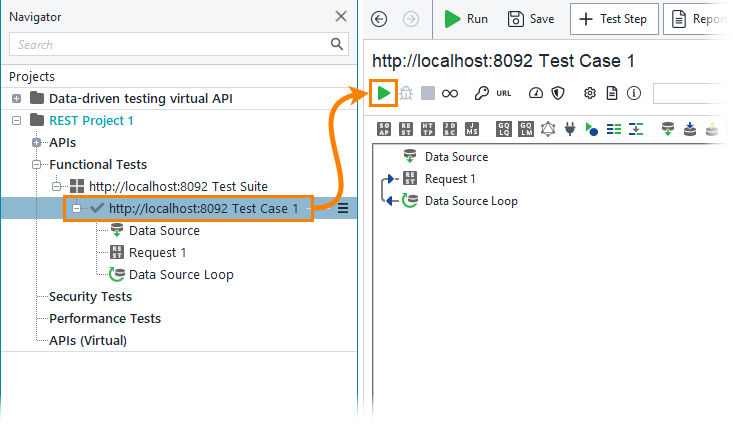
Task: Select APIs (Virtual) node
Action: pyautogui.click(x=88, y=340)
